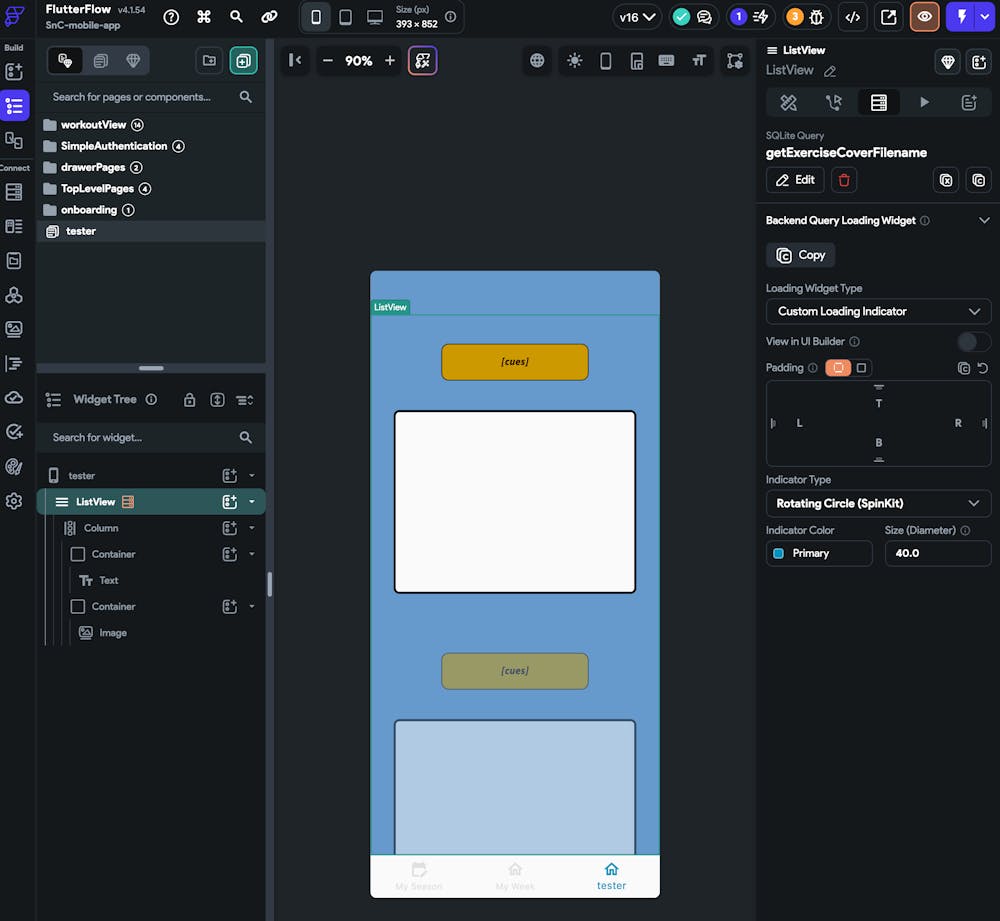This screenshot has width=1000, height=921.
Task: Open the developer code view icon
Action: click(852, 17)
